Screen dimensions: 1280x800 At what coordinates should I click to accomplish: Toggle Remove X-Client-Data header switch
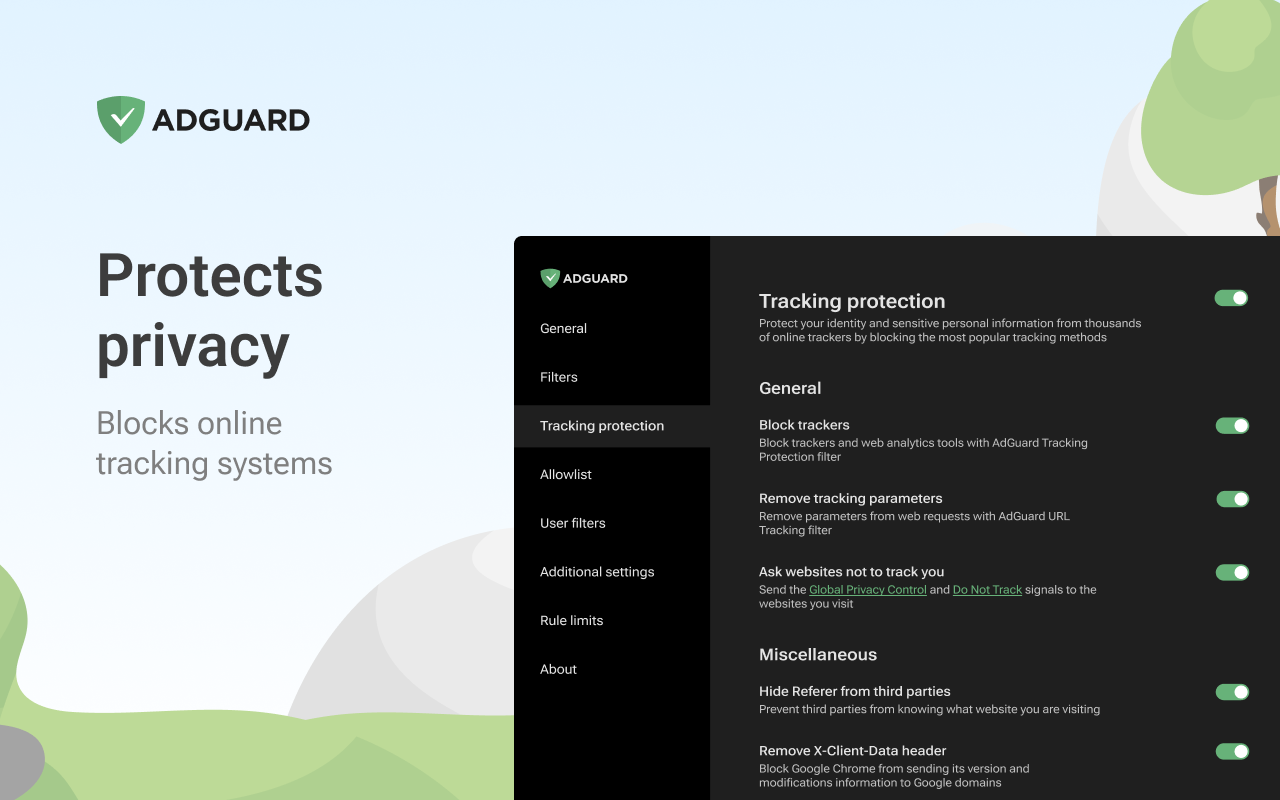(x=1232, y=751)
